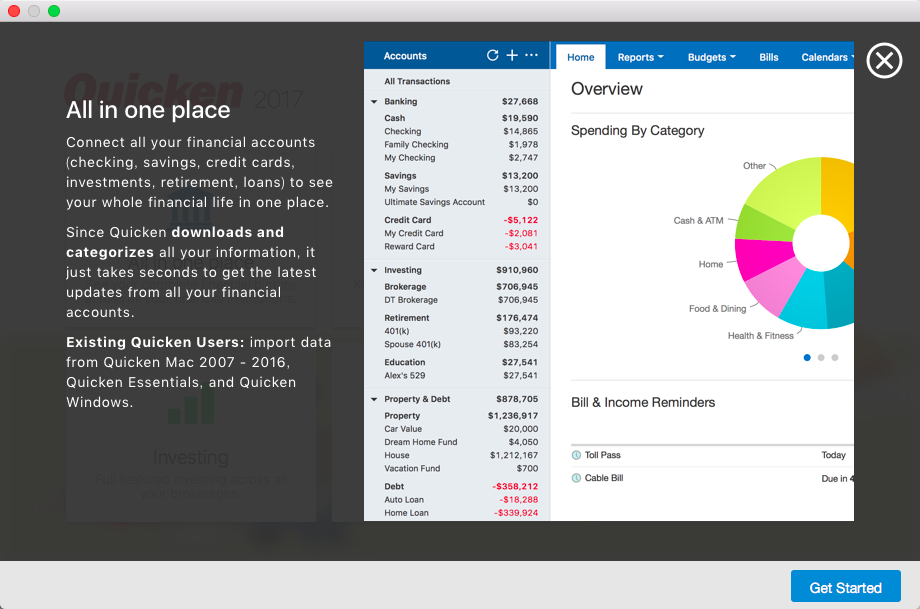The width and height of the screenshot is (920, 609).
Task: Click the Cable Bill reminder row
Action: 712,478
